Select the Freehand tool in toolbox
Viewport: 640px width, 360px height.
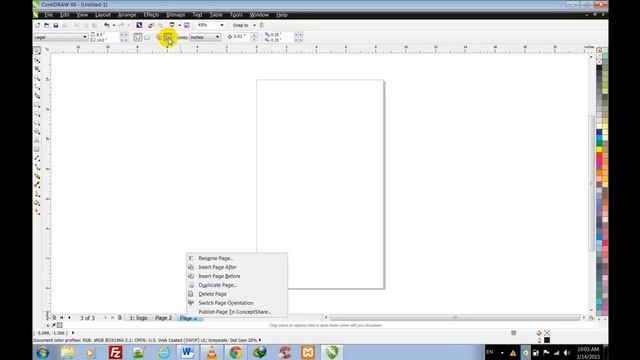pyautogui.click(x=37, y=87)
